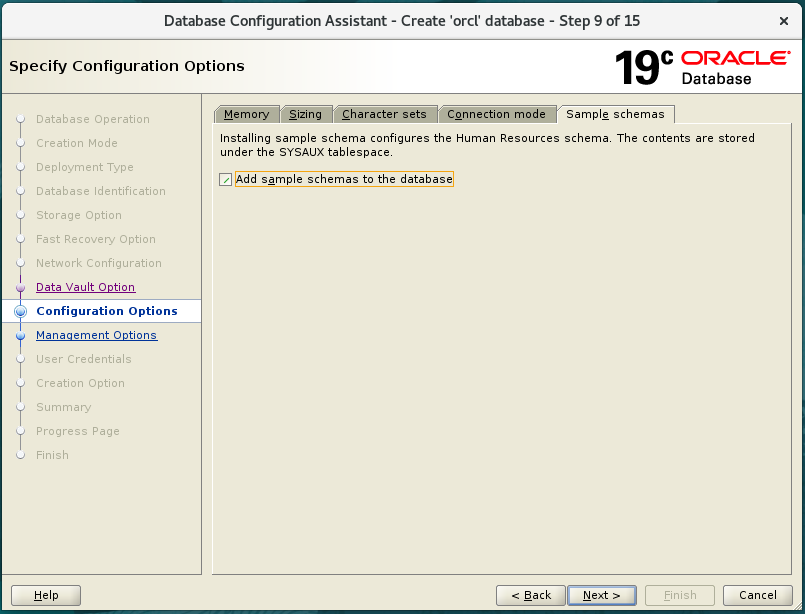Click the User Credentials step label
The height and width of the screenshot is (614, 805).
pyautogui.click(x=84, y=359)
